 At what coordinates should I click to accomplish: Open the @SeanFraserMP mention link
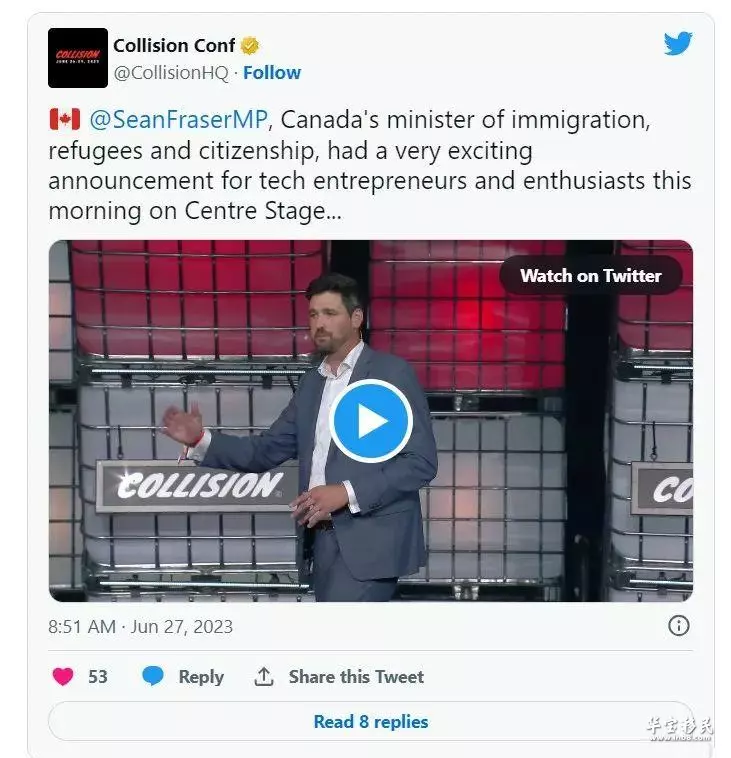tap(178, 119)
